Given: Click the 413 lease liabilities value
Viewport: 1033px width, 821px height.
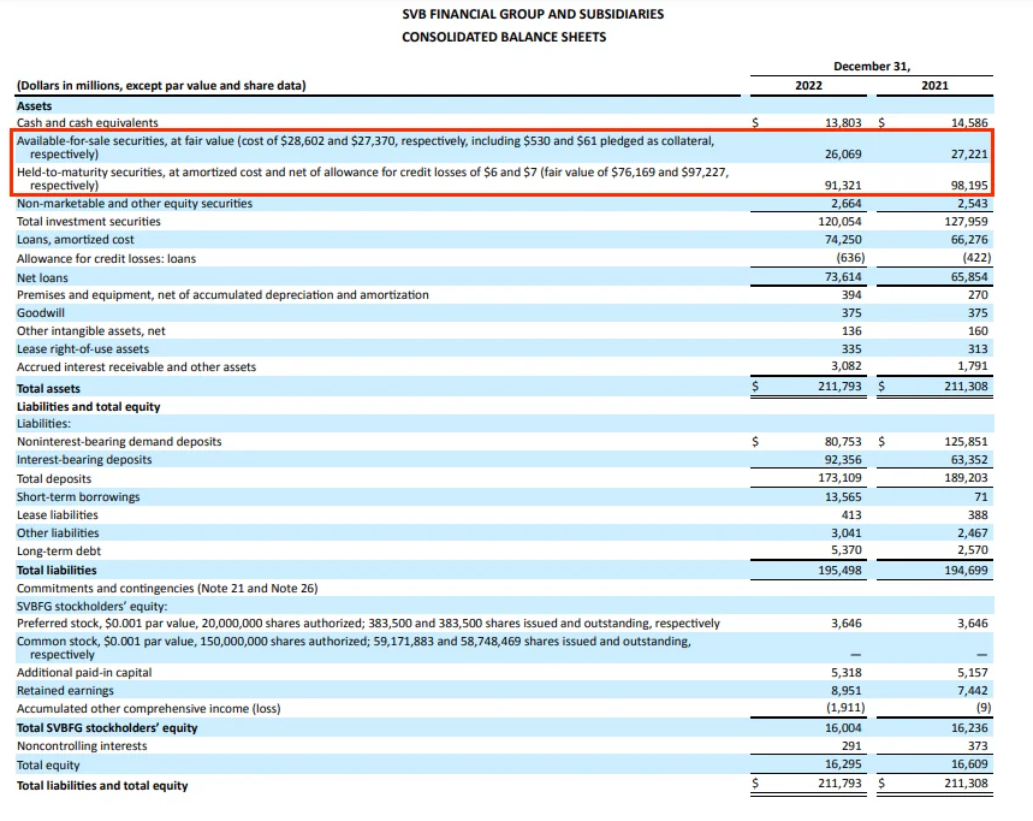Looking at the screenshot, I should pyautogui.click(x=851, y=515).
